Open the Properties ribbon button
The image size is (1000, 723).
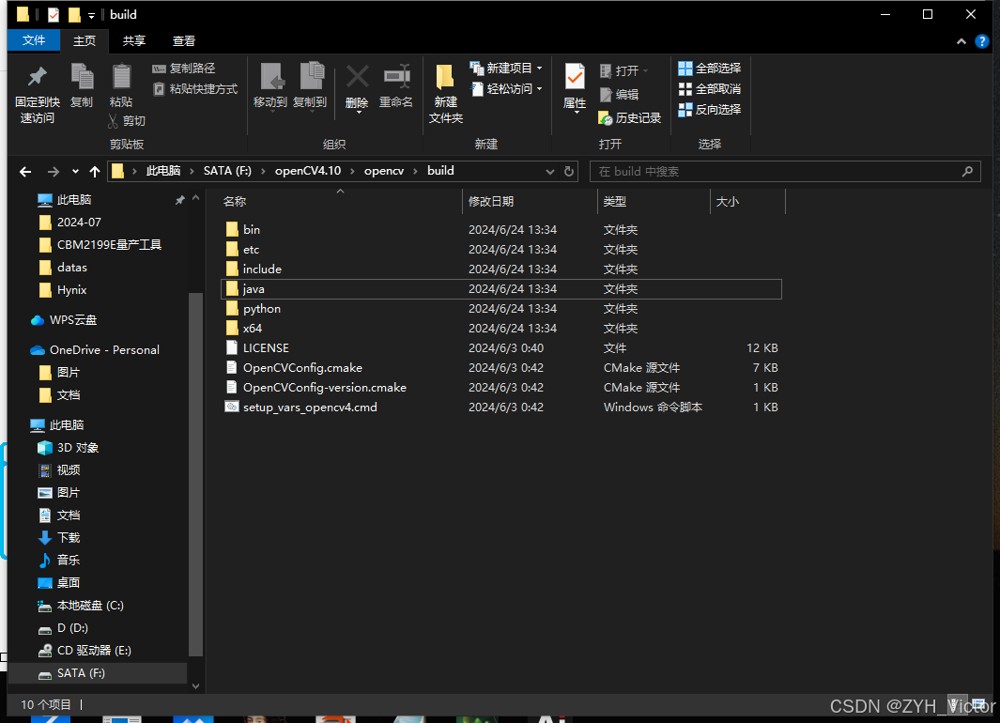pos(575,88)
